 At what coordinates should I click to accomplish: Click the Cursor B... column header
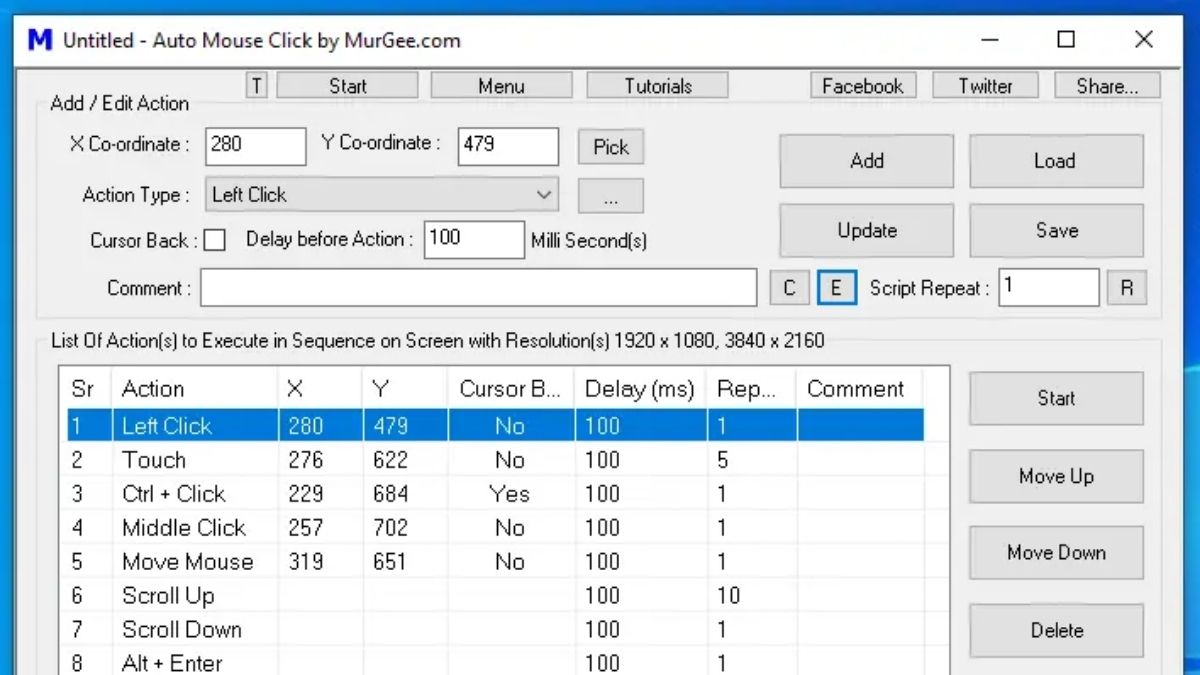pyautogui.click(x=511, y=389)
